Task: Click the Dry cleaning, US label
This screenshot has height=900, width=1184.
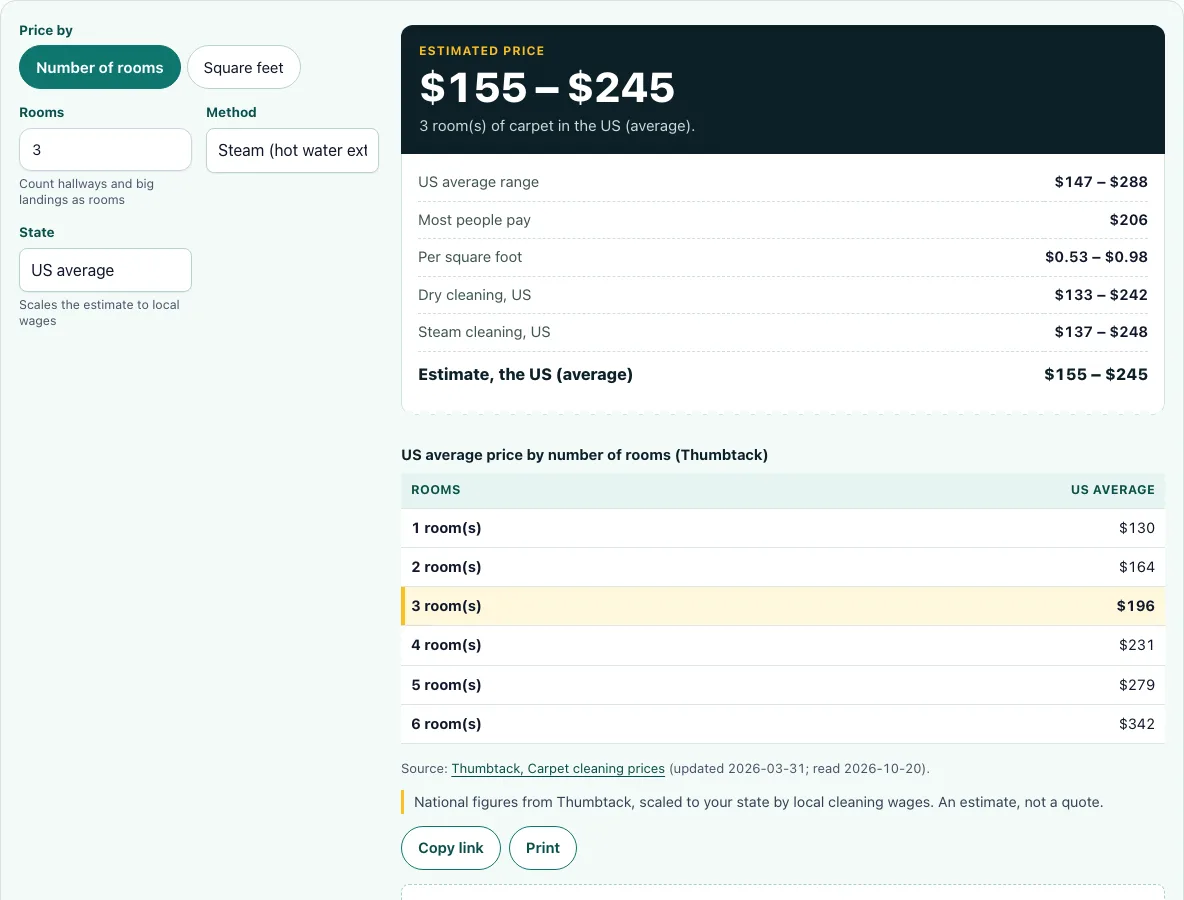Action: click(x=474, y=294)
